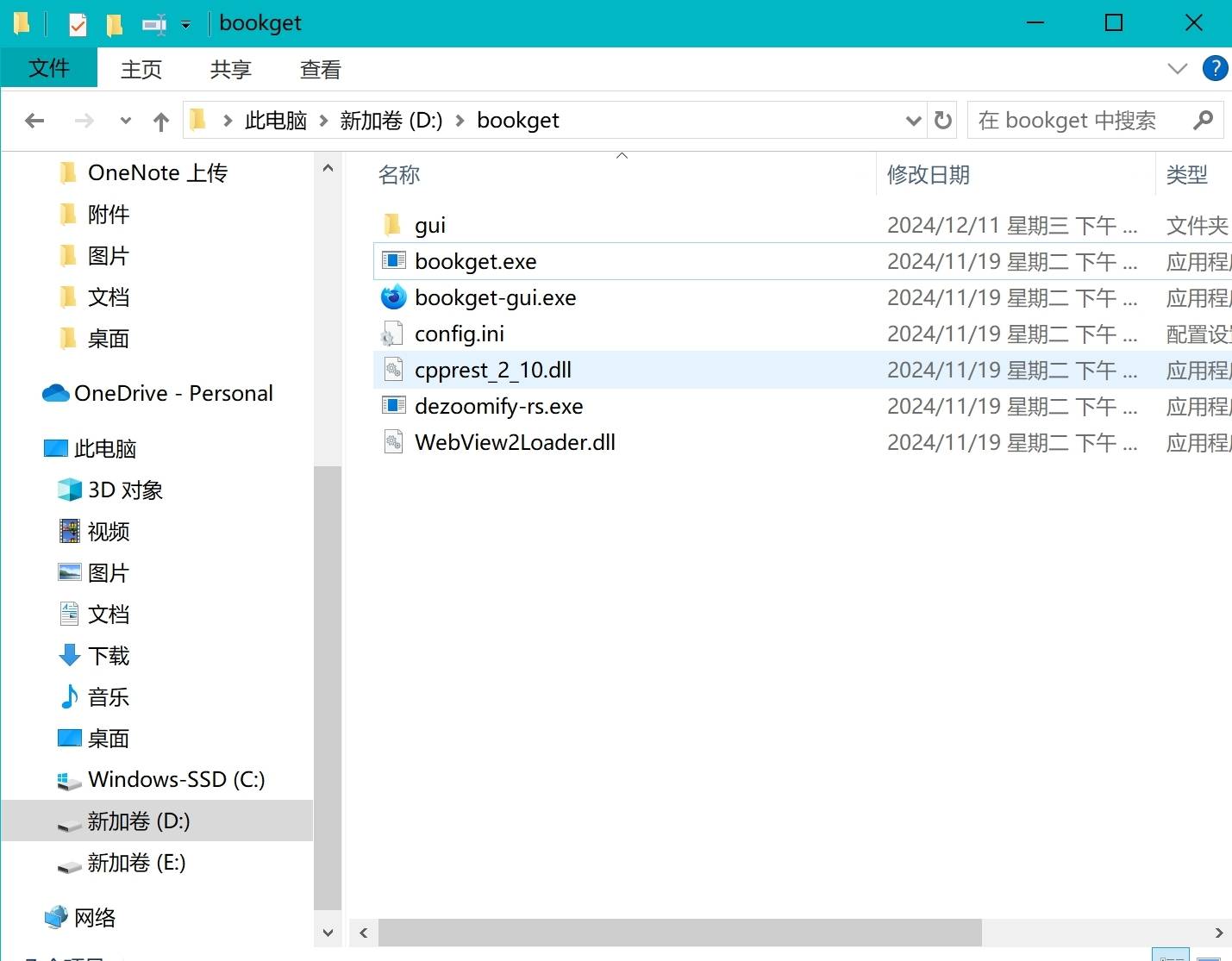
Task: Switch to the 查看 ribbon tab
Action: click(320, 69)
